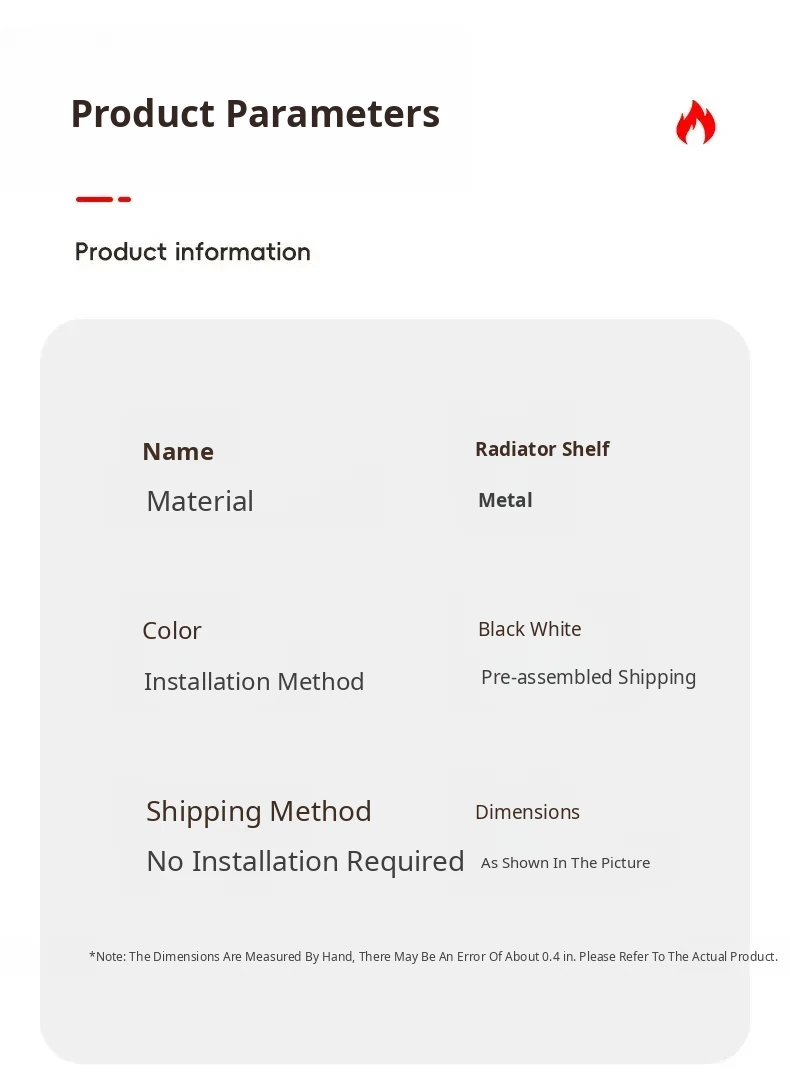Click the Installation Method label

point(254,682)
